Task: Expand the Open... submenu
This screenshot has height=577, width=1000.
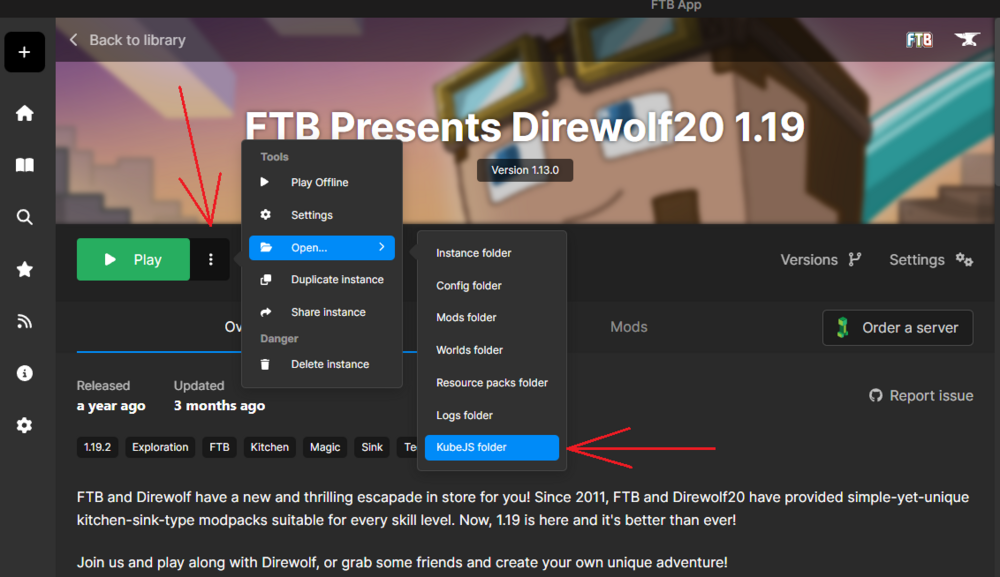Action: pyautogui.click(x=321, y=248)
